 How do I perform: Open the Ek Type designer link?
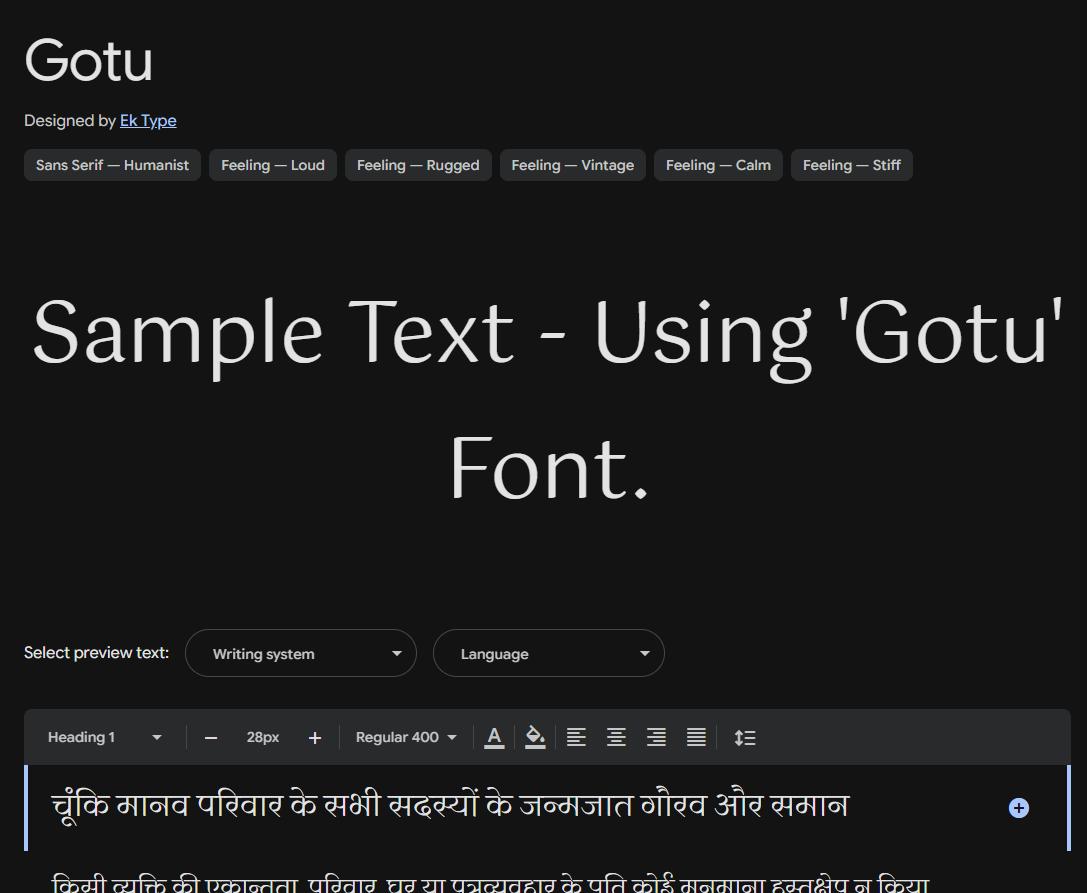(x=148, y=121)
